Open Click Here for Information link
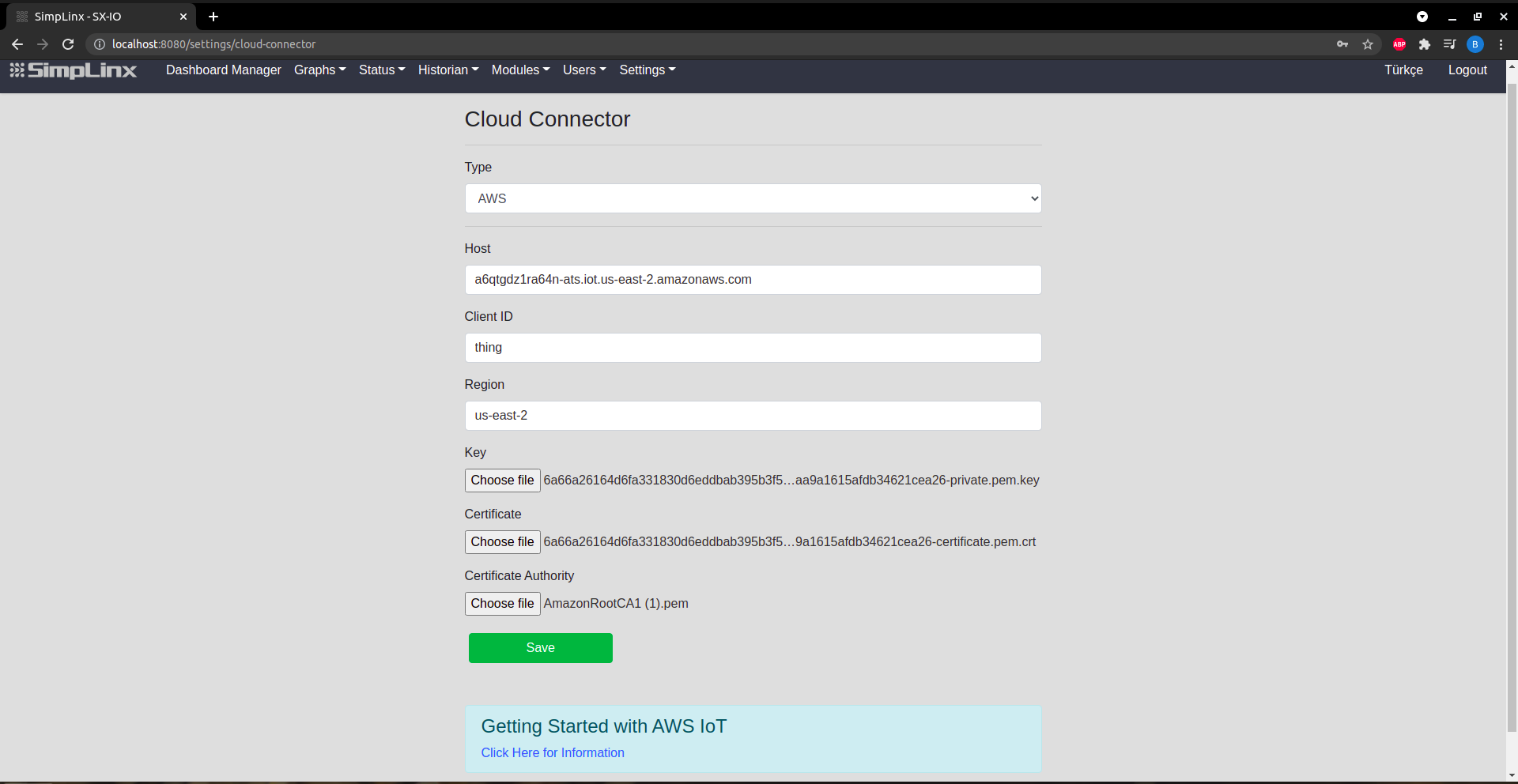This screenshot has width=1518, height=784. pos(553,753)
